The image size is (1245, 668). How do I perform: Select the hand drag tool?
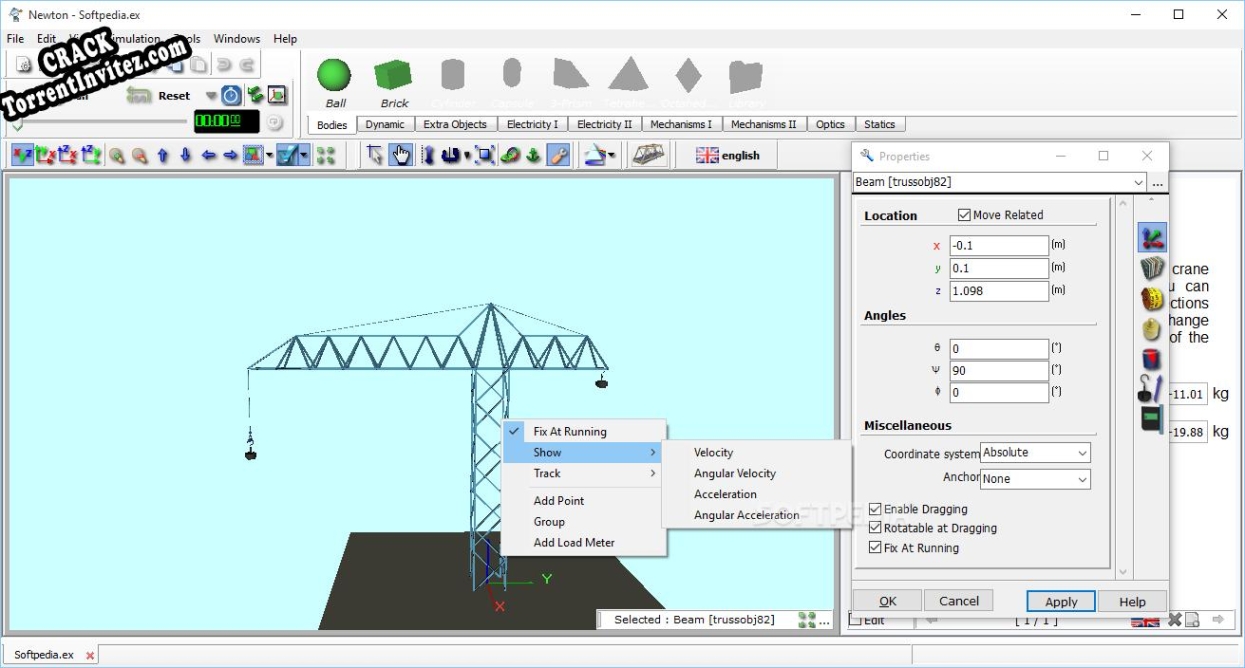tap(401, 155)
